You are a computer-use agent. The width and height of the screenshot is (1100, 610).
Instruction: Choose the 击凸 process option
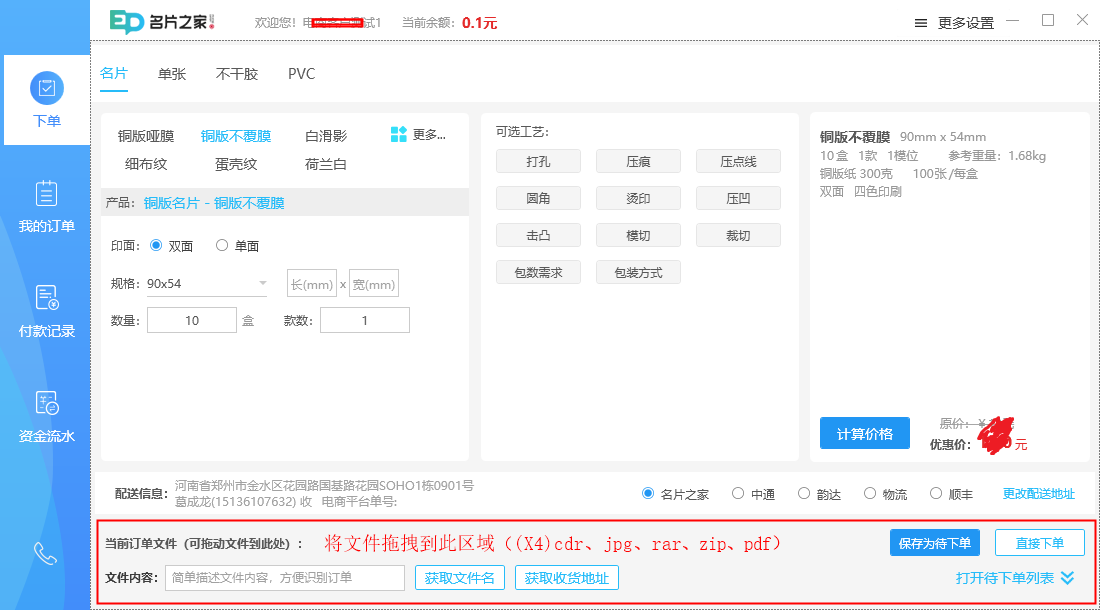pyautogui.click(x=538, y=236)
